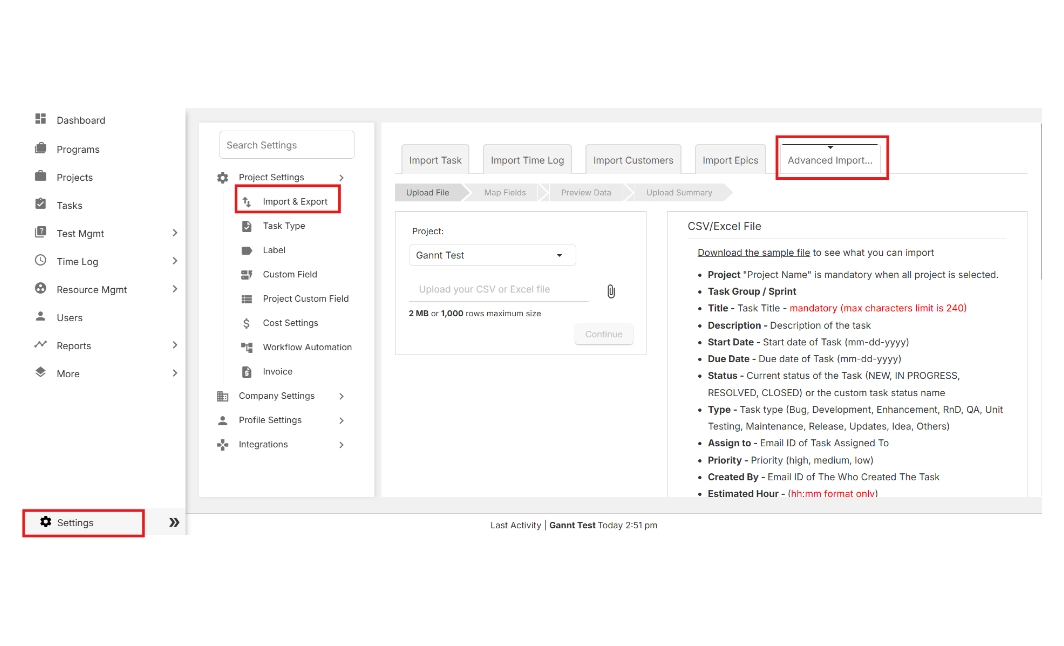Click the Download the sample file link
The image size is (1064, 646).
(x=753, y=253)
